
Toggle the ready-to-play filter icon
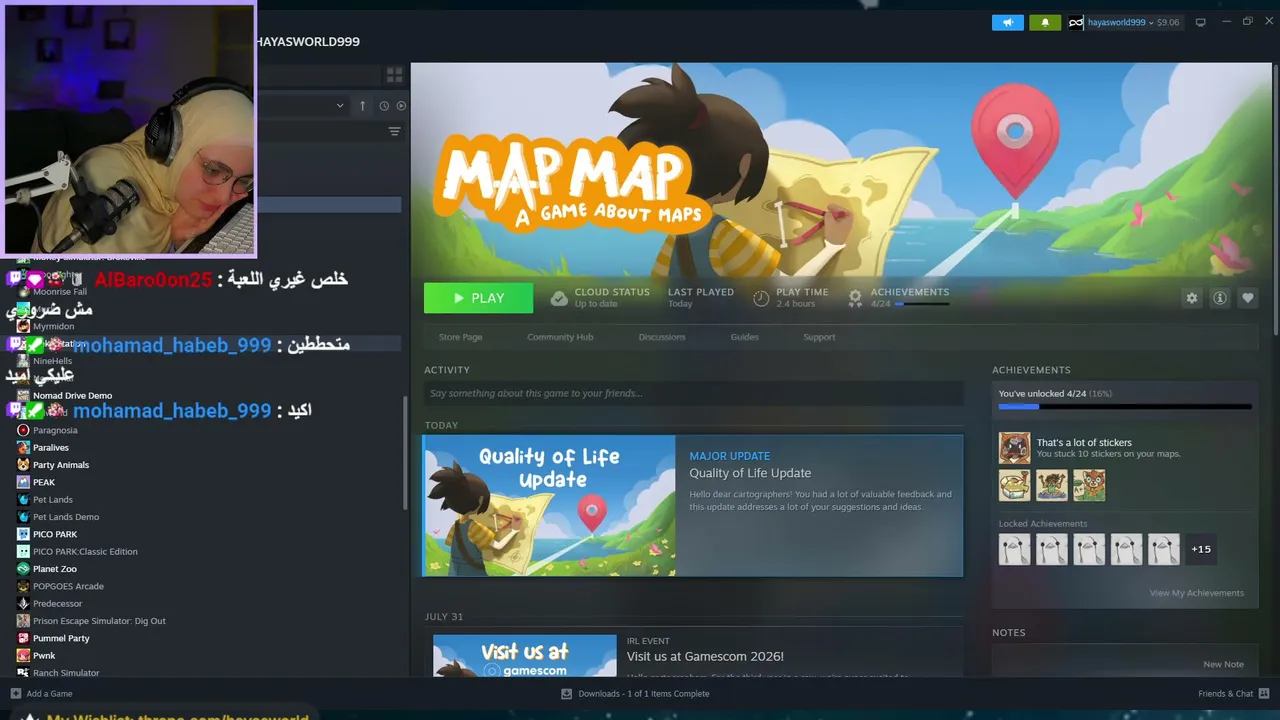coord(401,105)
